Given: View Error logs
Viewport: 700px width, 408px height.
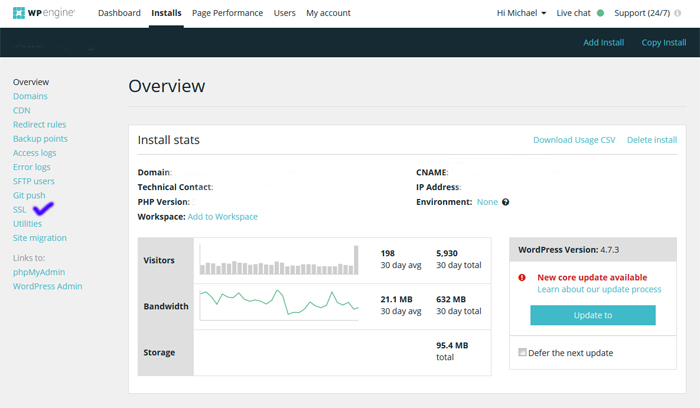Looking at the screenshot, I should (31, 167).
